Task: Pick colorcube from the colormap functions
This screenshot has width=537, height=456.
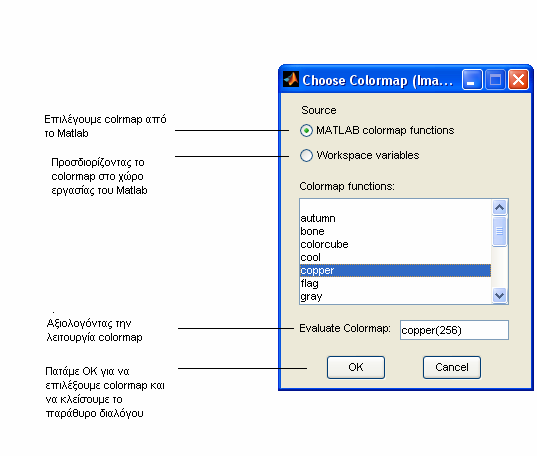Action: (x=395, y=244)
